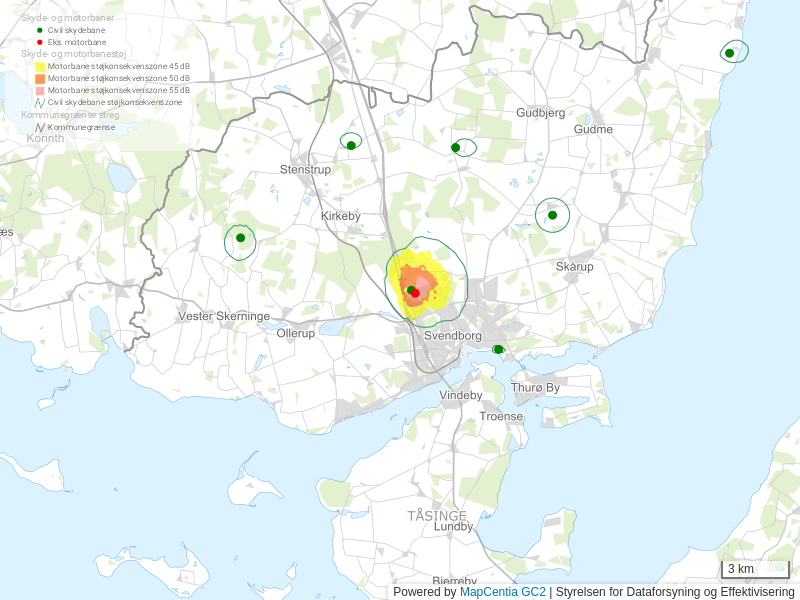
Task: Click the TÅSINGE island label
Action: pyautogui.click(x=437, y=516)
